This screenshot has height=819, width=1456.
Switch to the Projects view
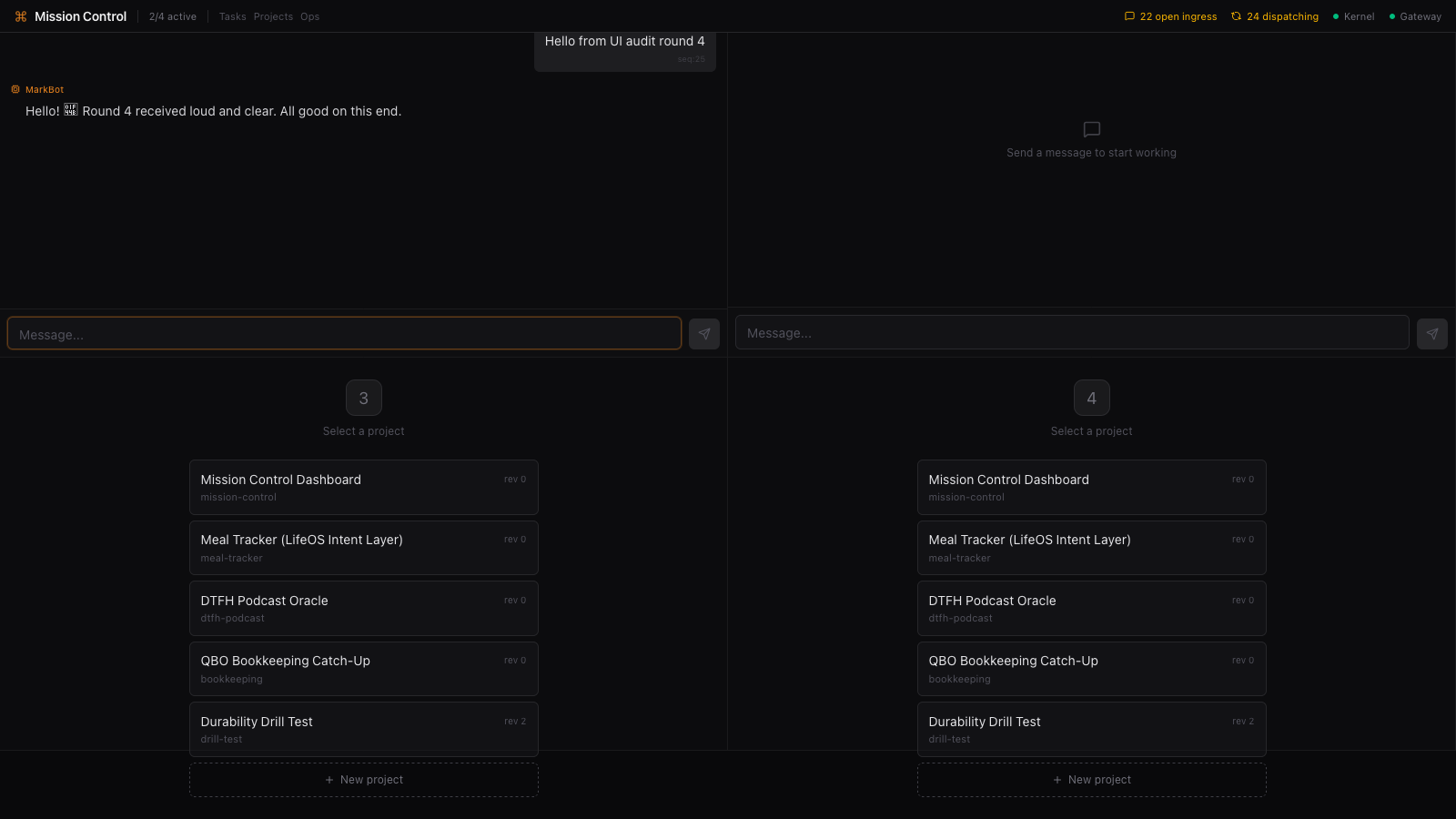coord(273,16)
